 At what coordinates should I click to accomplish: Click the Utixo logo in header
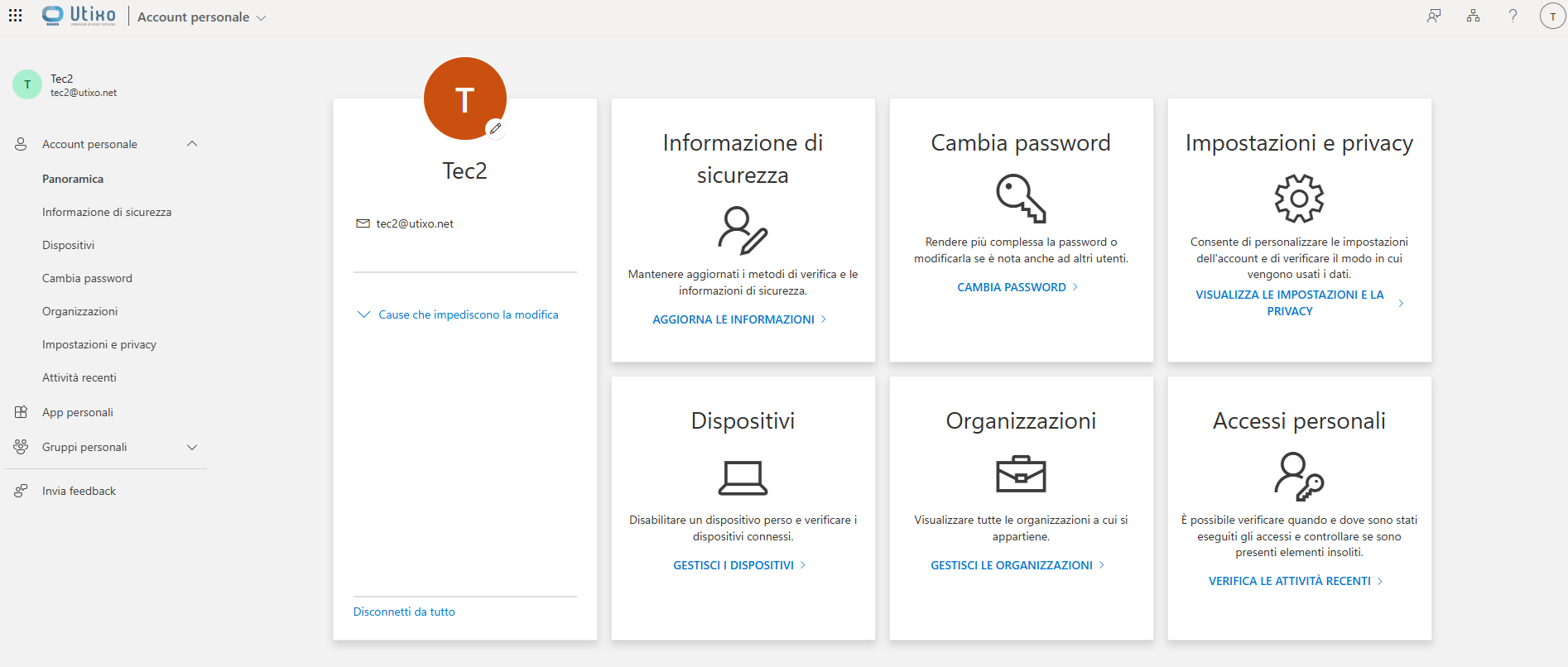(x=79, y=16)
